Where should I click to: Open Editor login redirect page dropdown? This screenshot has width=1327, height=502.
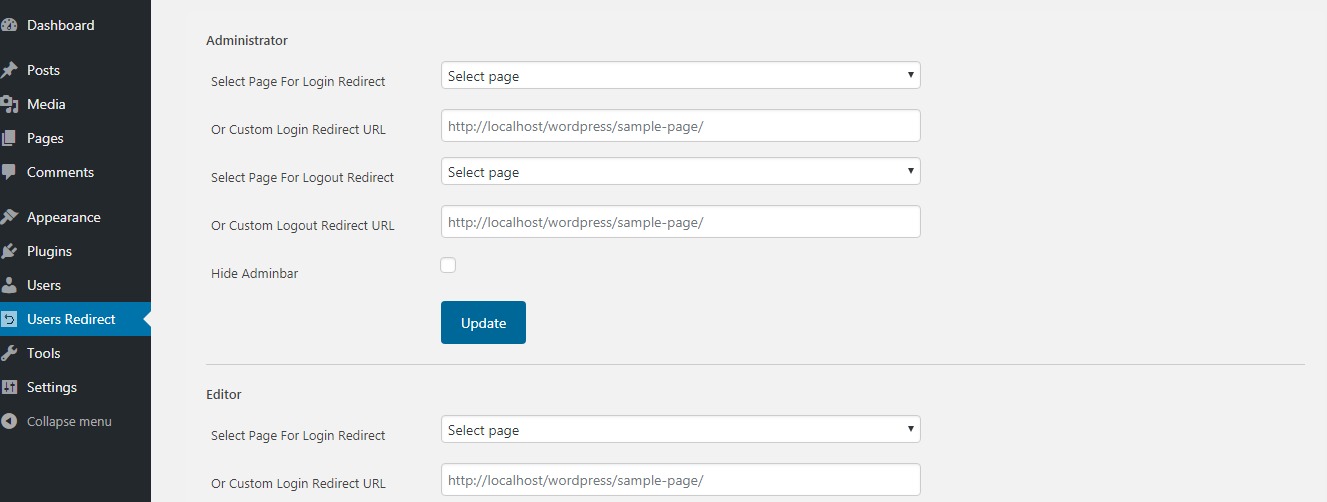pyautogui.click(x=680, y=430)
